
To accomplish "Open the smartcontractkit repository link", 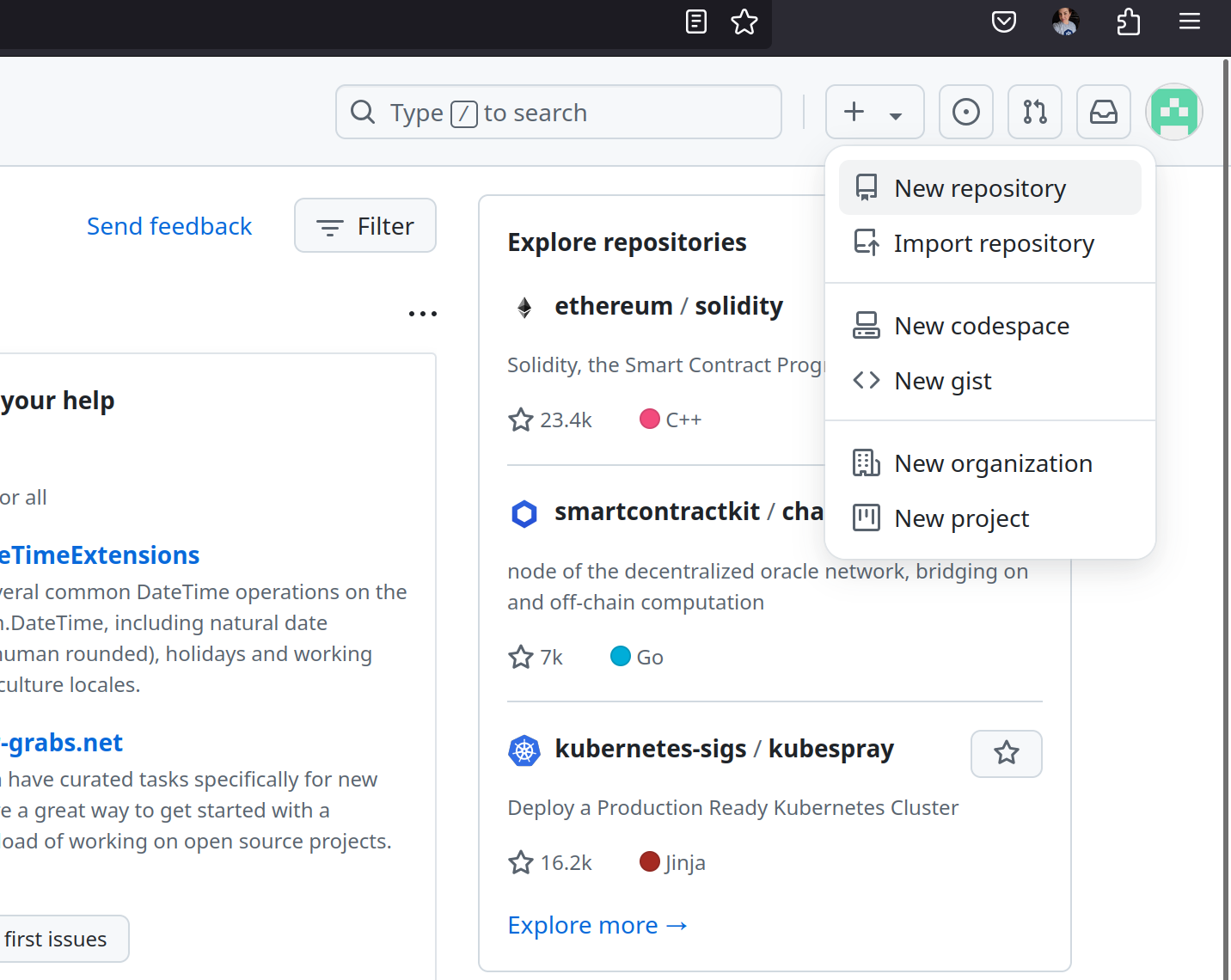I will (689, 511).
